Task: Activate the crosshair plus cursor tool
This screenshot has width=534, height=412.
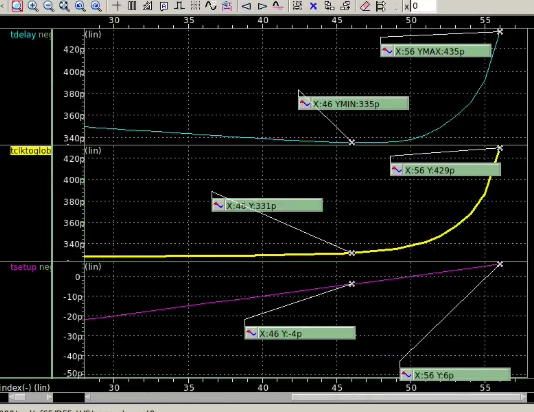Action: coord(116,6)
